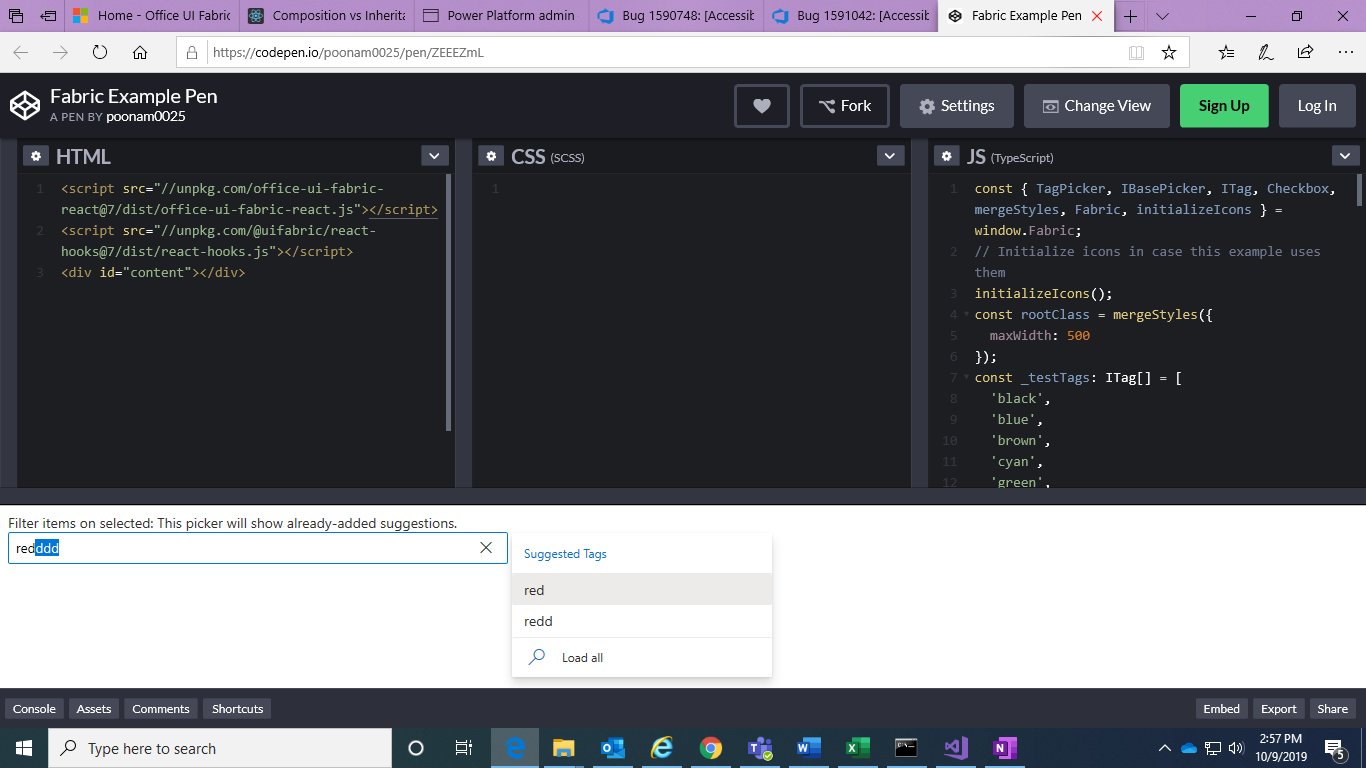Fork this pen
The width and height of the screenshot is (1366, 768).
coord(845,106)
